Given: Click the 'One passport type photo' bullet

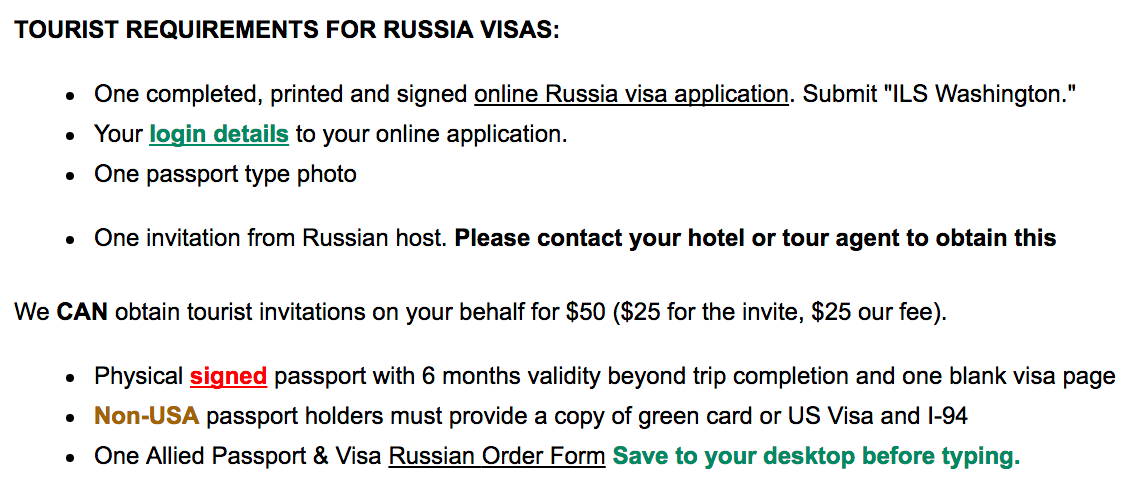Looking at the screenshot, I should 225,175.
